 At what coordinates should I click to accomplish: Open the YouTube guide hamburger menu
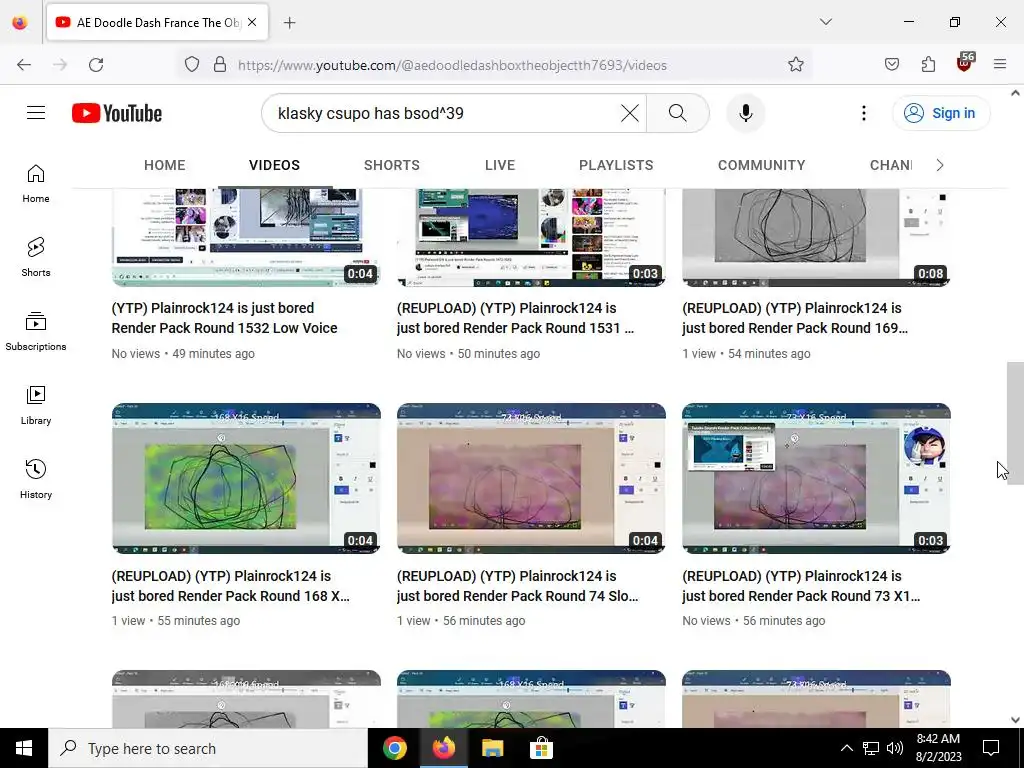point(36,113)
